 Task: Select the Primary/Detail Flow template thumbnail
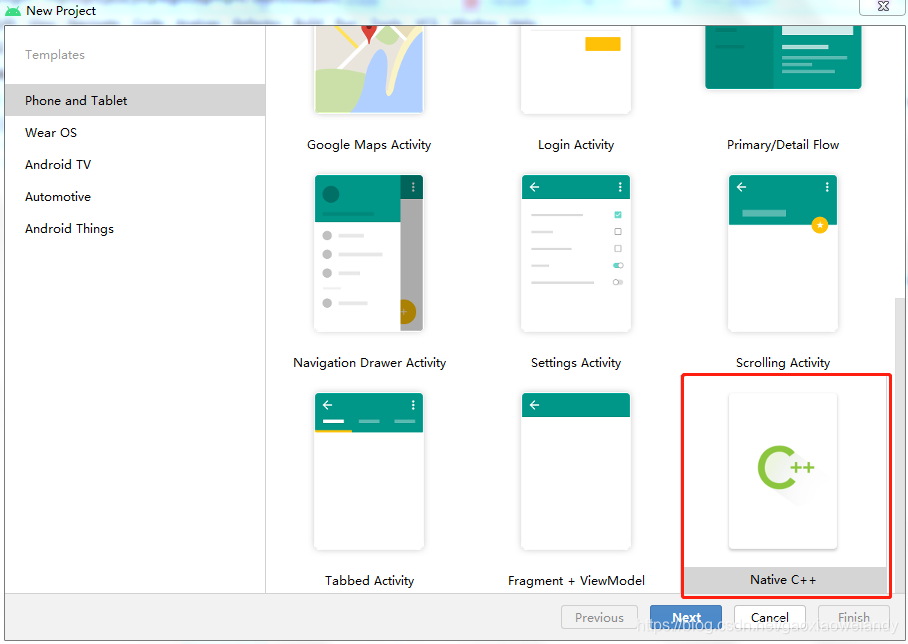pos(783,57)
